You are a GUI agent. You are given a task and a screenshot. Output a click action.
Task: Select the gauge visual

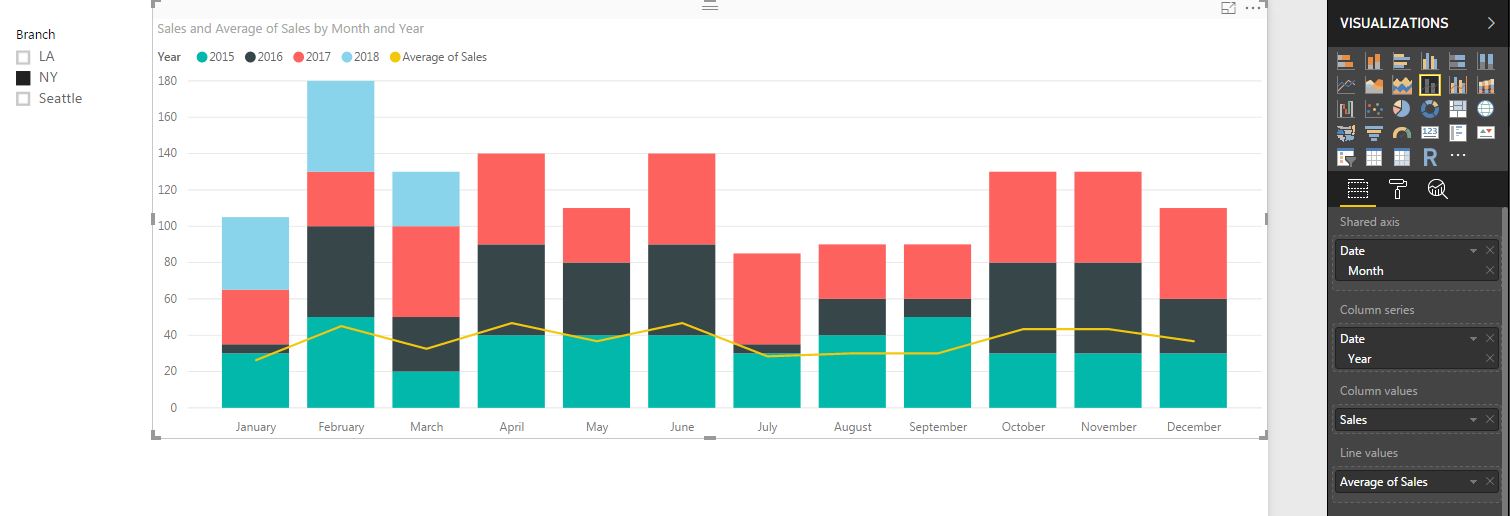pos(1402,133)
